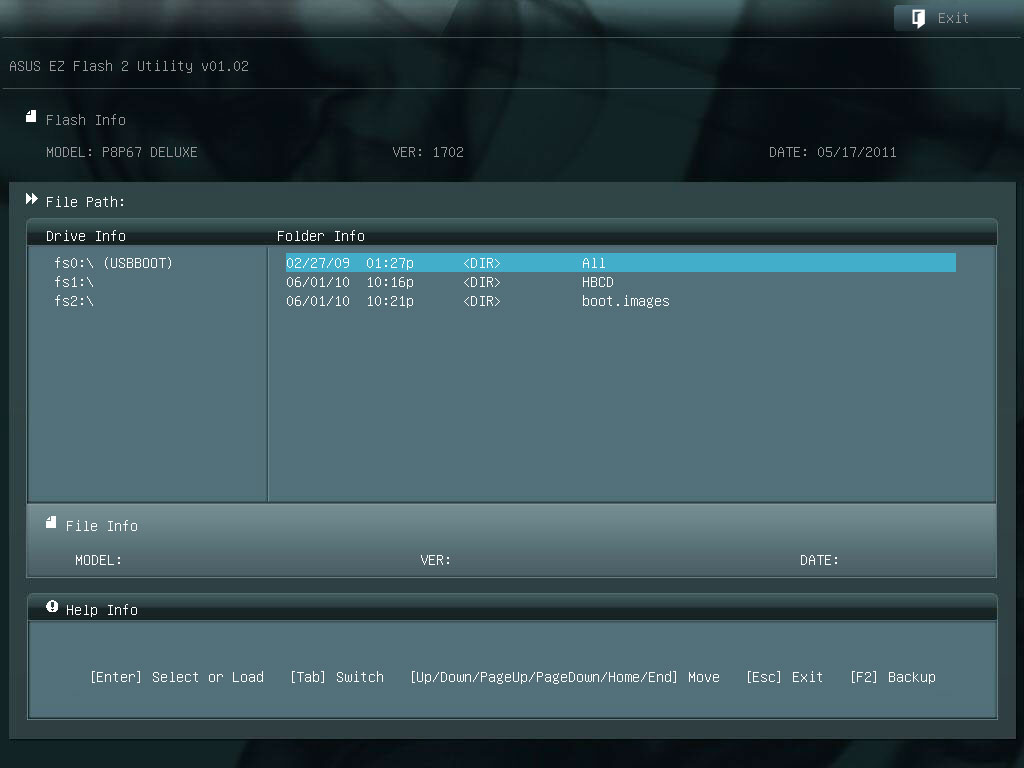Click the Help Info heading
Image resolution: width=1024 pixels, height=768 pixels.
click(x=102, y=610)
